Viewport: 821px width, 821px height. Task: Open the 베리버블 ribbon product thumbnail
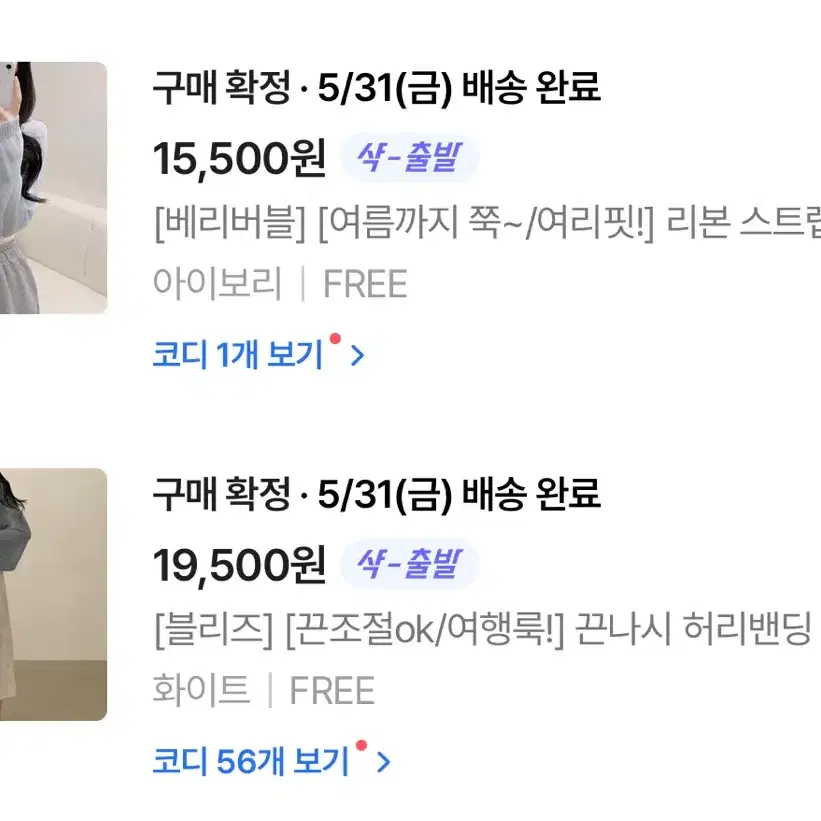click(x=53, y=188)
